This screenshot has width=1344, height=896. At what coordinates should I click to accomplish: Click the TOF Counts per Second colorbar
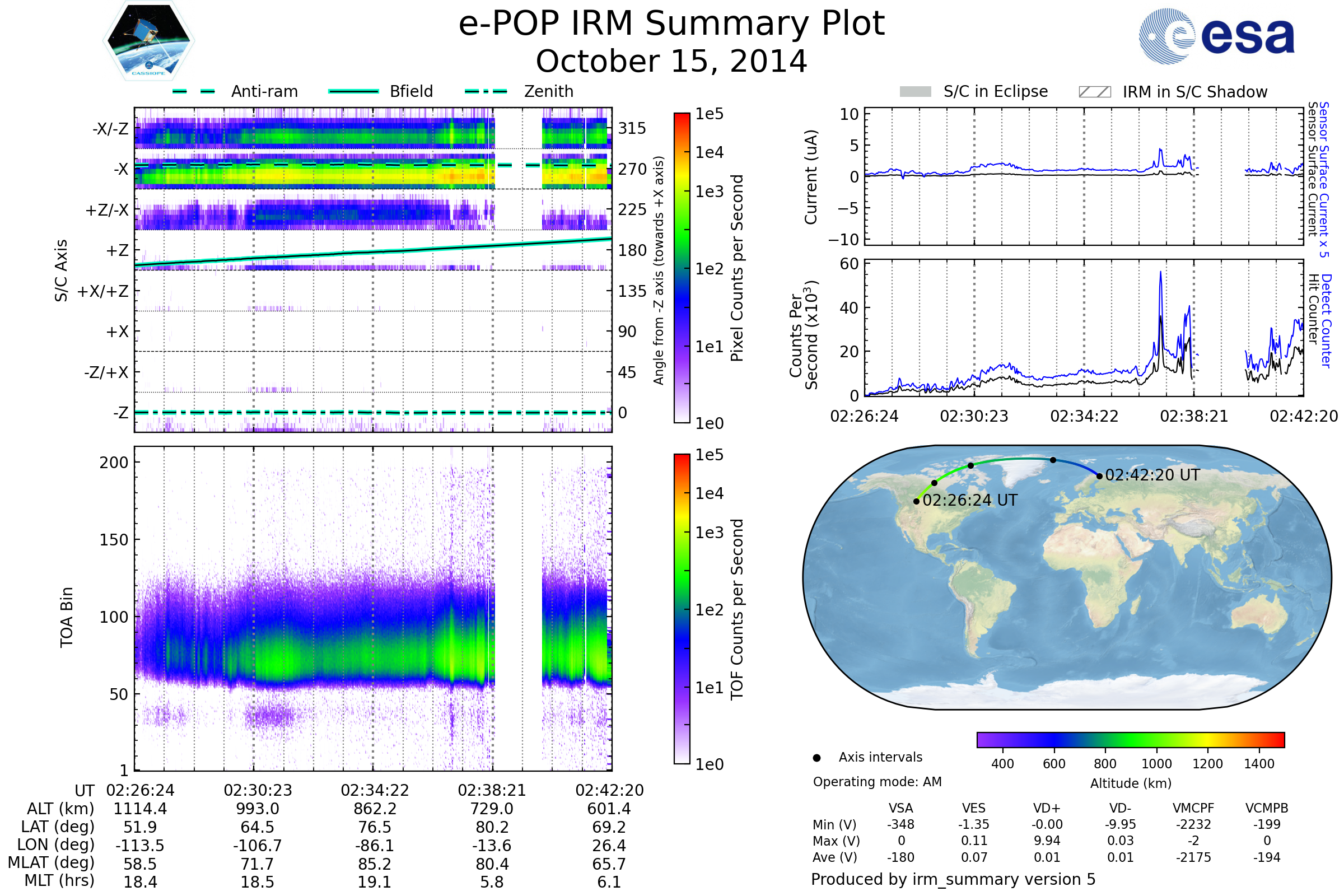tap(682, 609)
